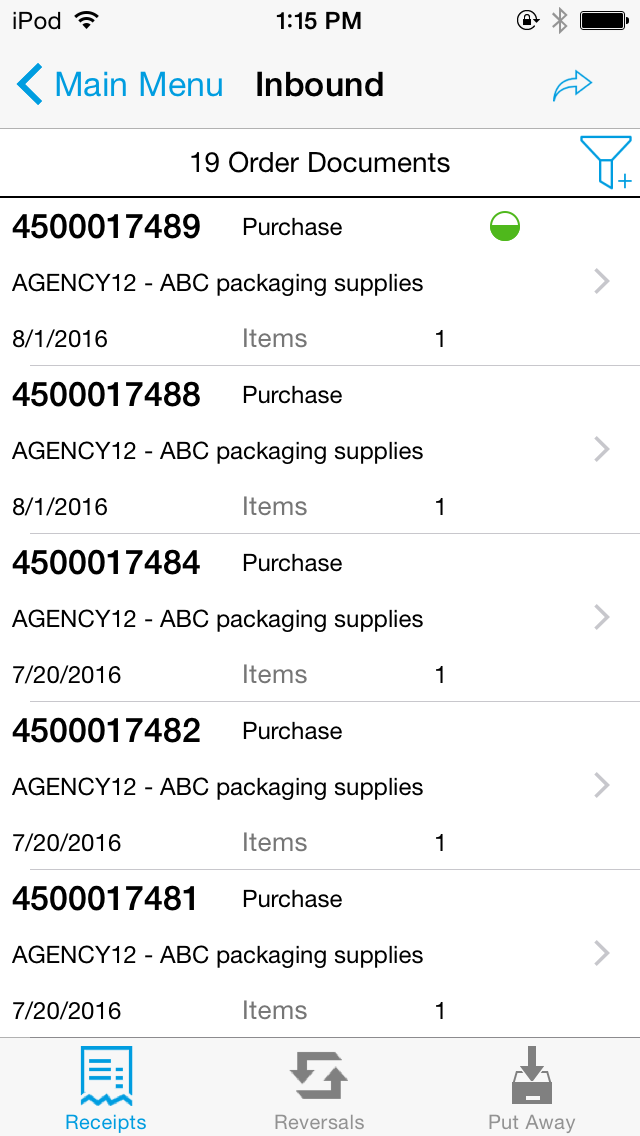Tap the back chevron next to Main Menu
640x1136 pixels.
click(28, 84)
